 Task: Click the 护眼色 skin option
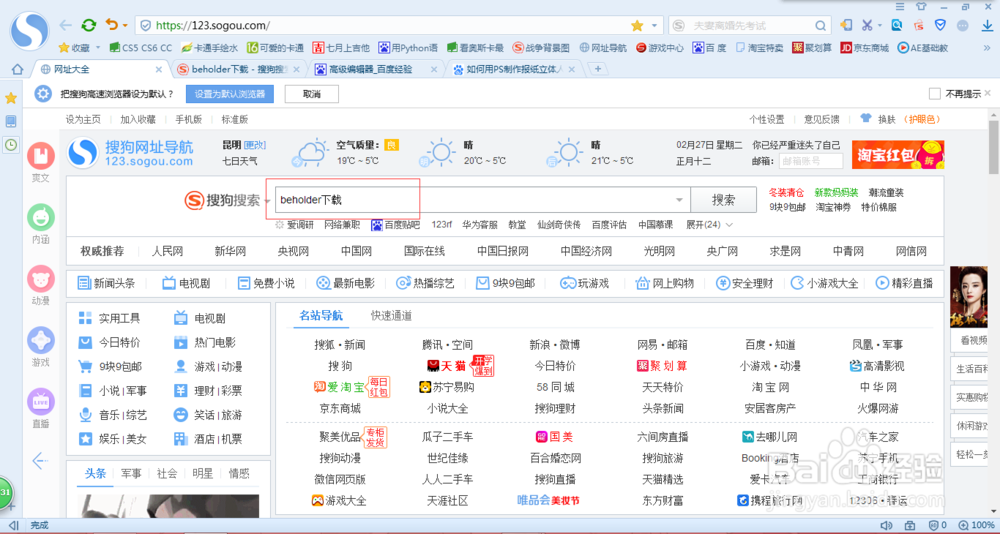coord(923,119)
